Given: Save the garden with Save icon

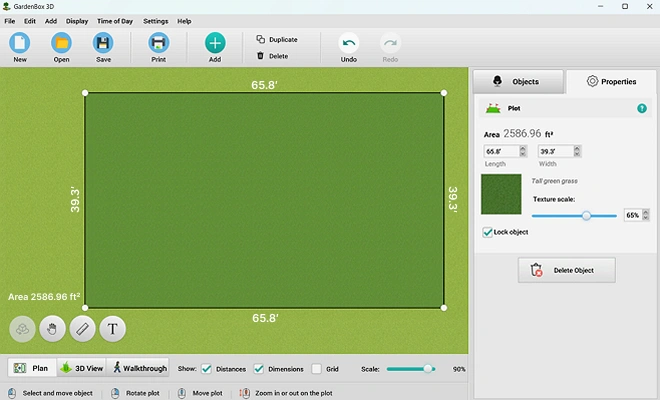Looking at the screenshot, I should point(103,43).
